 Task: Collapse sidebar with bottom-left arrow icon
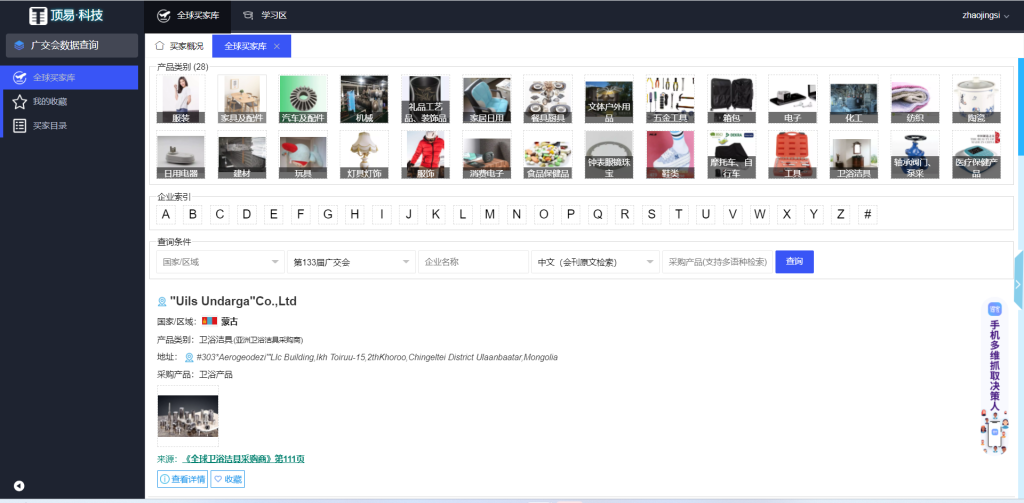pos(19,486)
